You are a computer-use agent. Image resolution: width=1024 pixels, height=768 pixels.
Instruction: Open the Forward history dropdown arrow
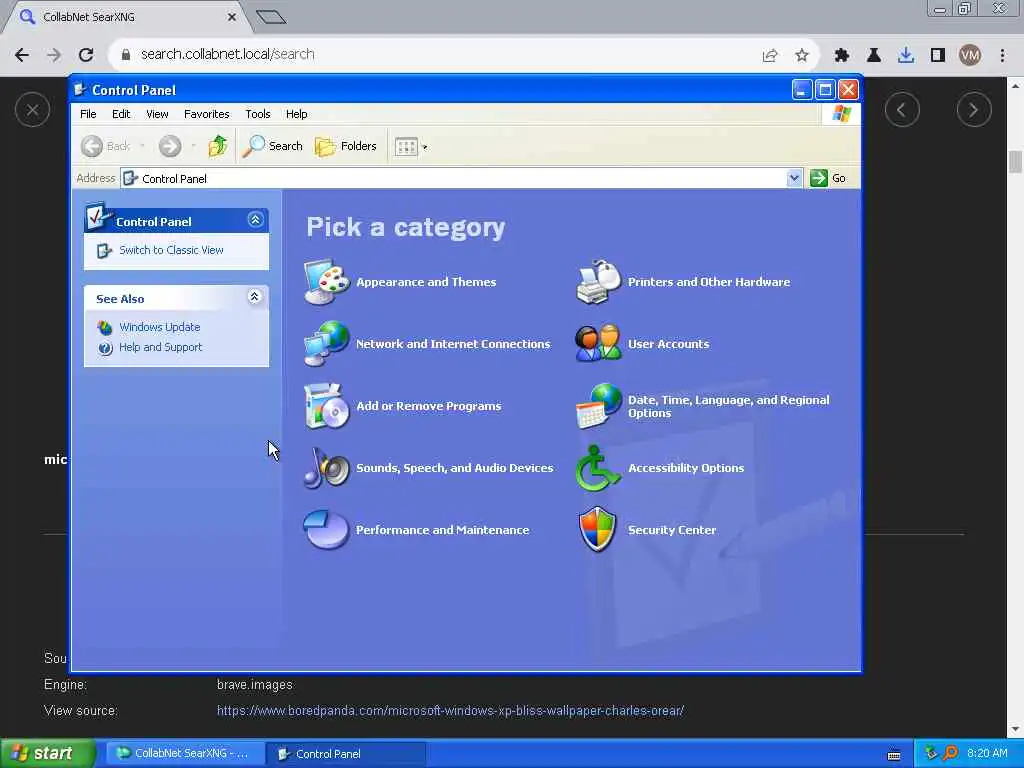[193, 146]
